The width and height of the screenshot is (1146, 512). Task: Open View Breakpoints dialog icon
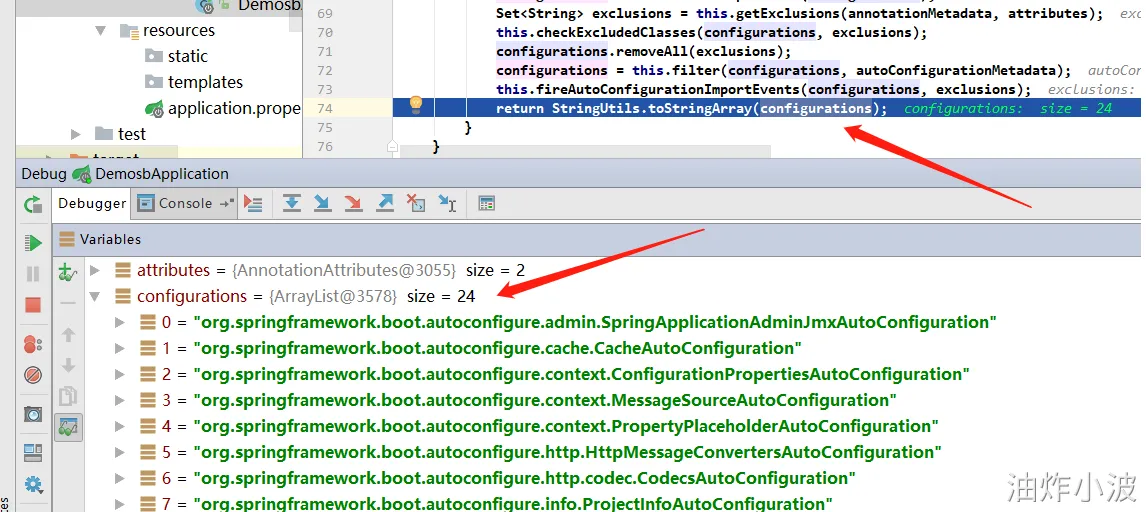tap(33, 343)
